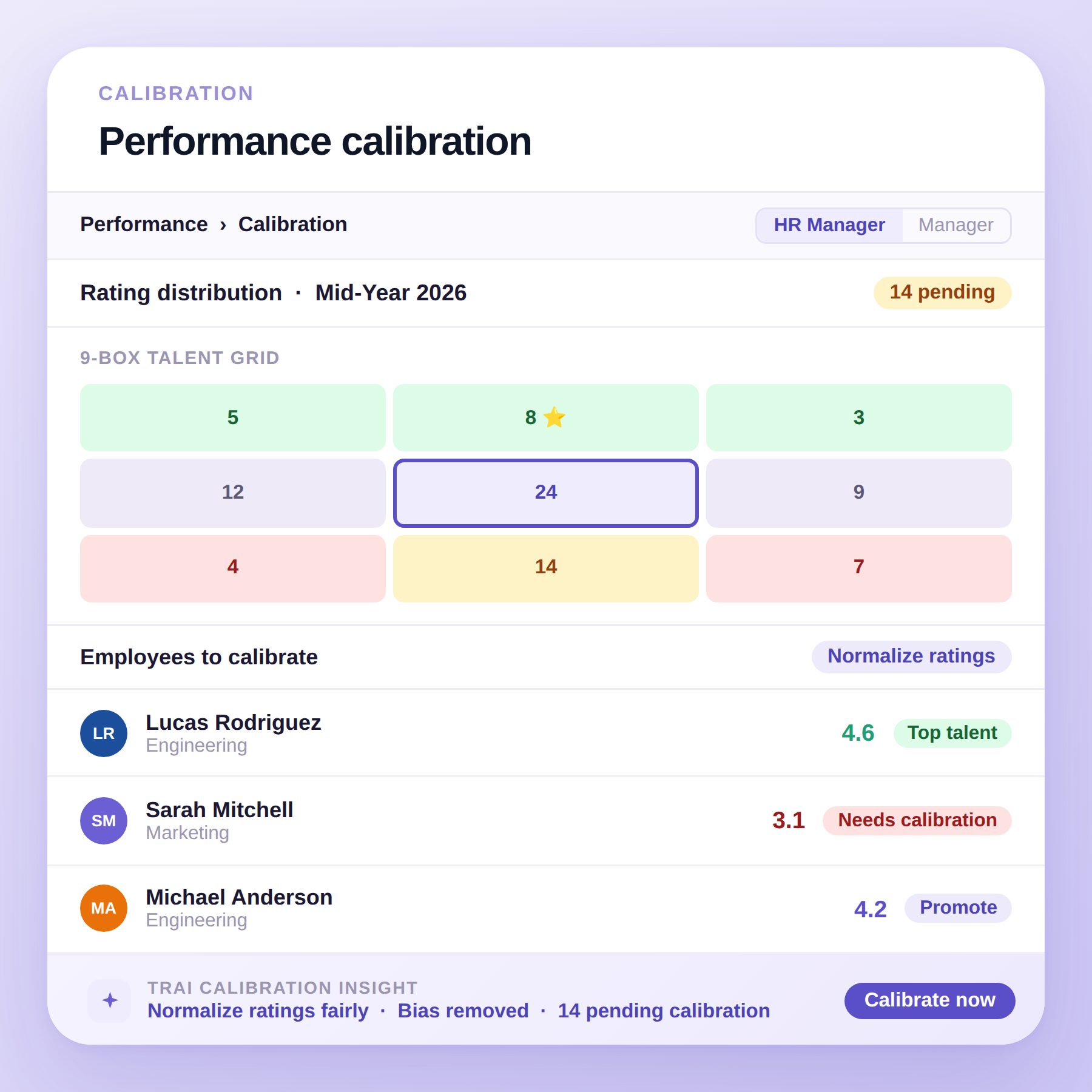Select Michael Anderson's MA avatar
The width and height of the screenshot is (1092, 1092).
coord(103,908)
